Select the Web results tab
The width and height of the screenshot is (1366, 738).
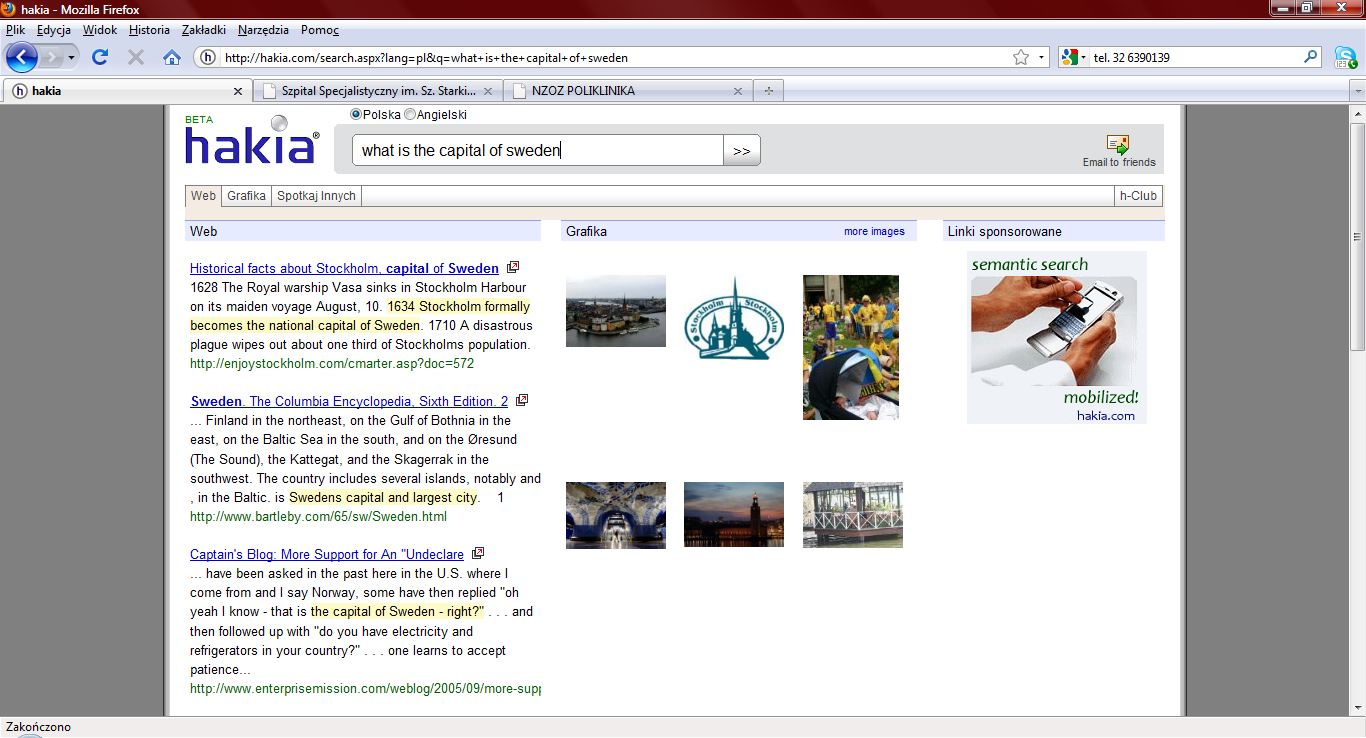(203, 196)
